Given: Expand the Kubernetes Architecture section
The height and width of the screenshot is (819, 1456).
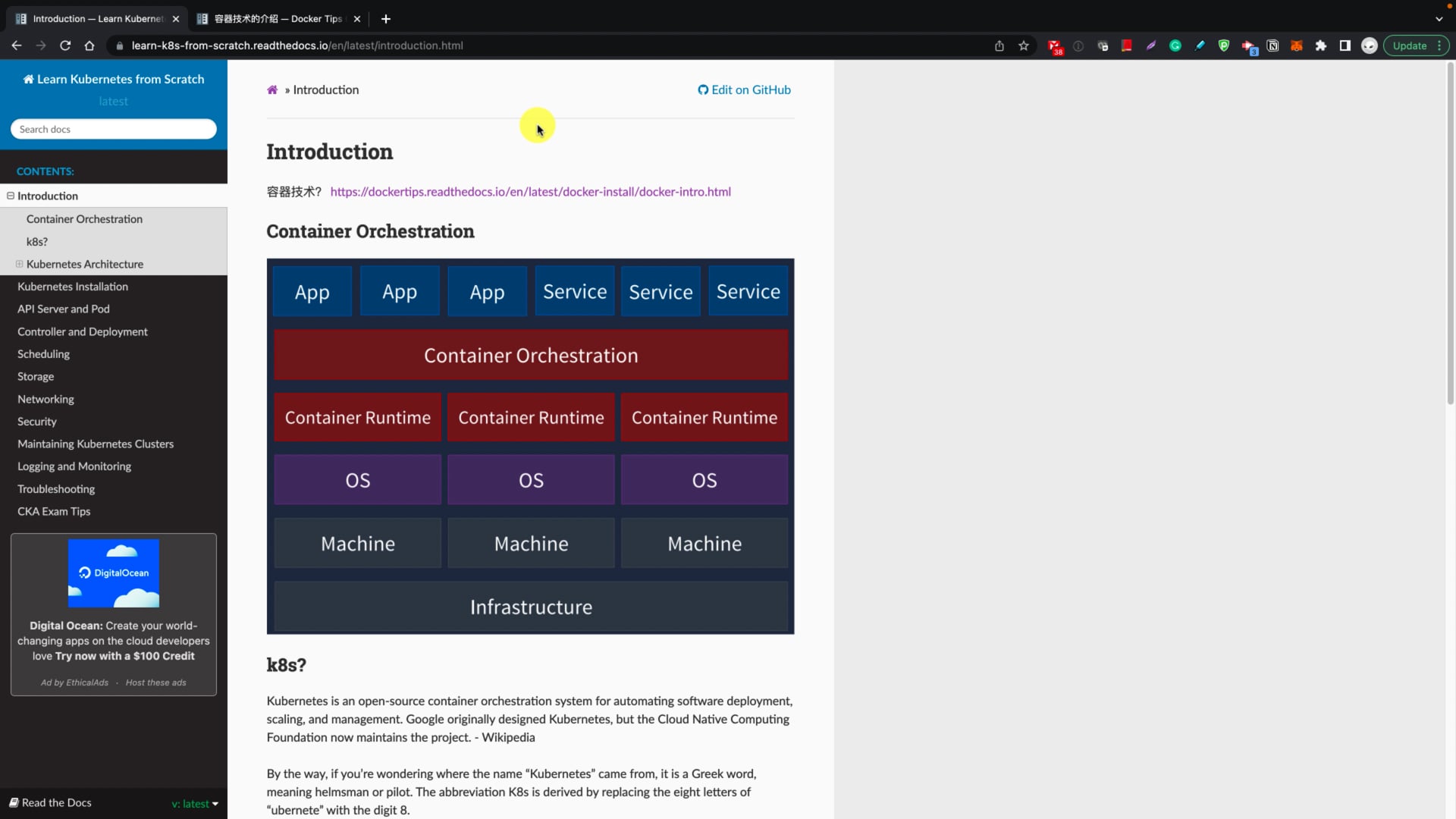Looking at the screenshot, I should [19, 264].
